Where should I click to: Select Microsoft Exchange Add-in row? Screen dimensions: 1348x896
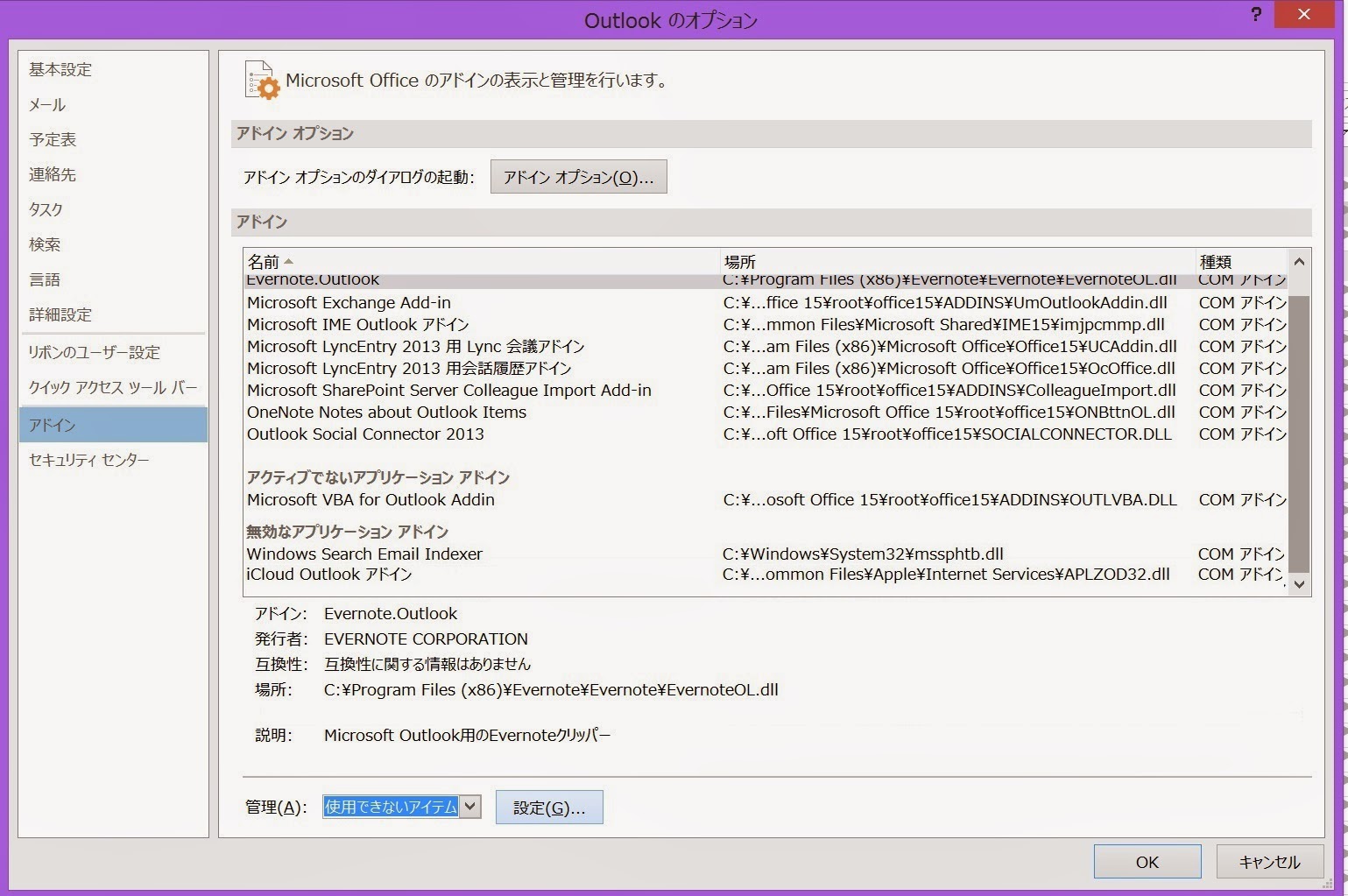[765, 303]
